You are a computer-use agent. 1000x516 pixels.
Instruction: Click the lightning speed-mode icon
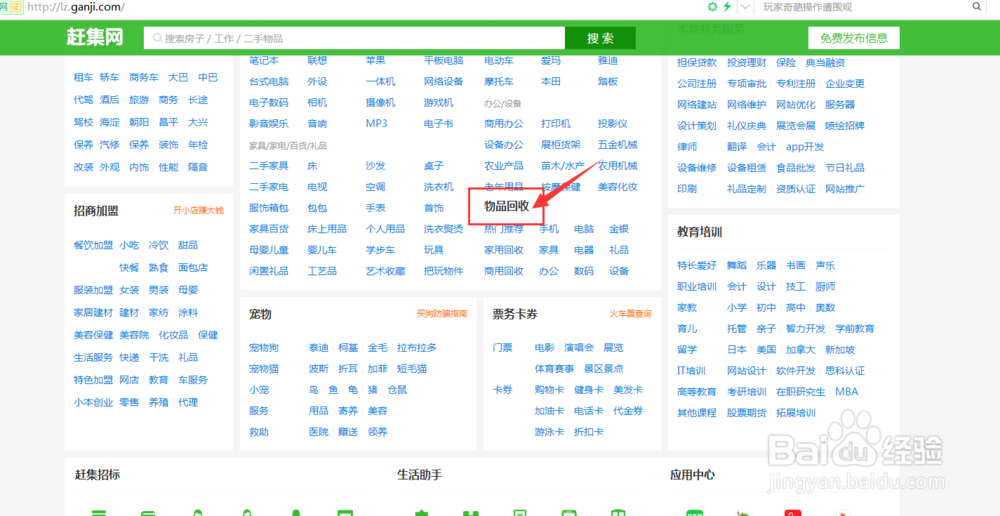coord(727,7)
